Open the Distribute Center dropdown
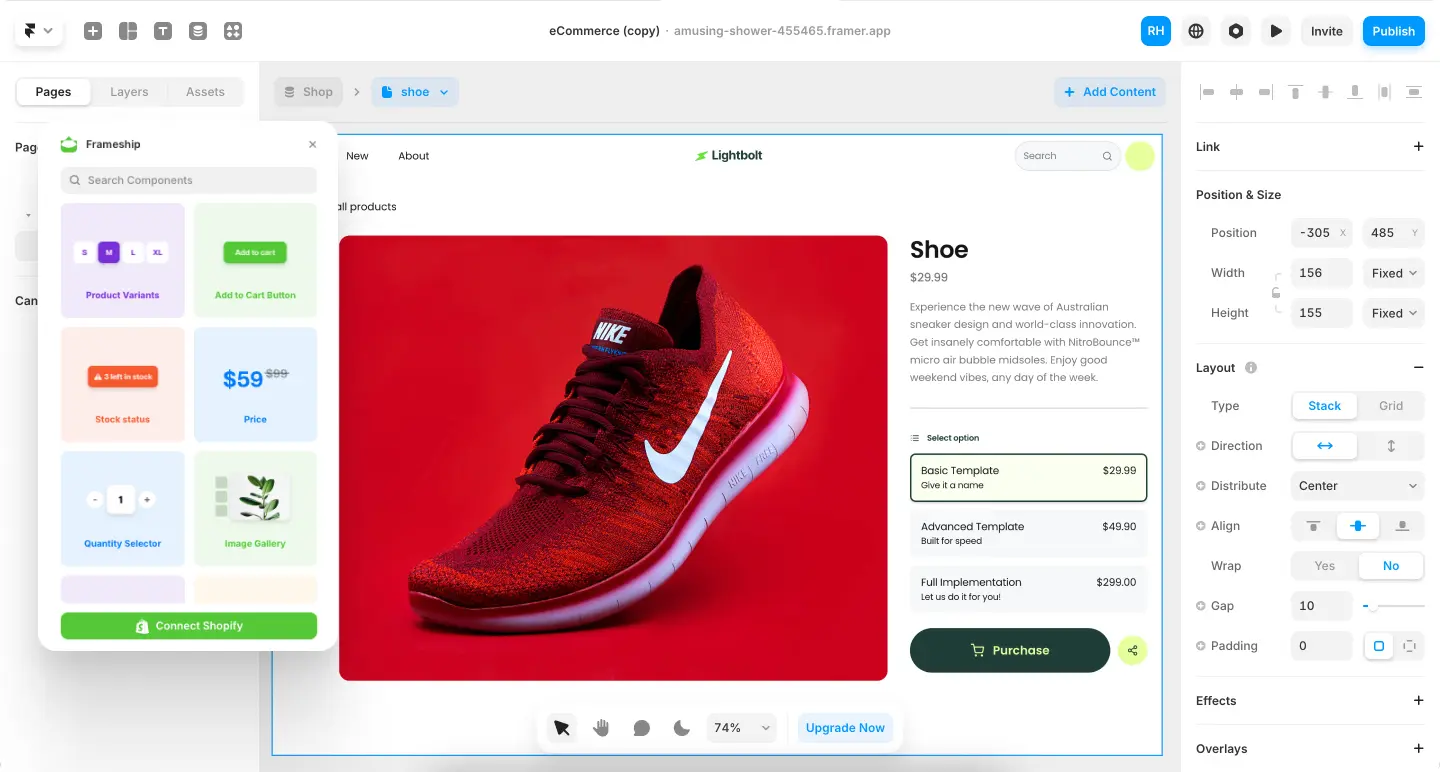This screenshot has height=772, width=1440. tap(1357, 486)
